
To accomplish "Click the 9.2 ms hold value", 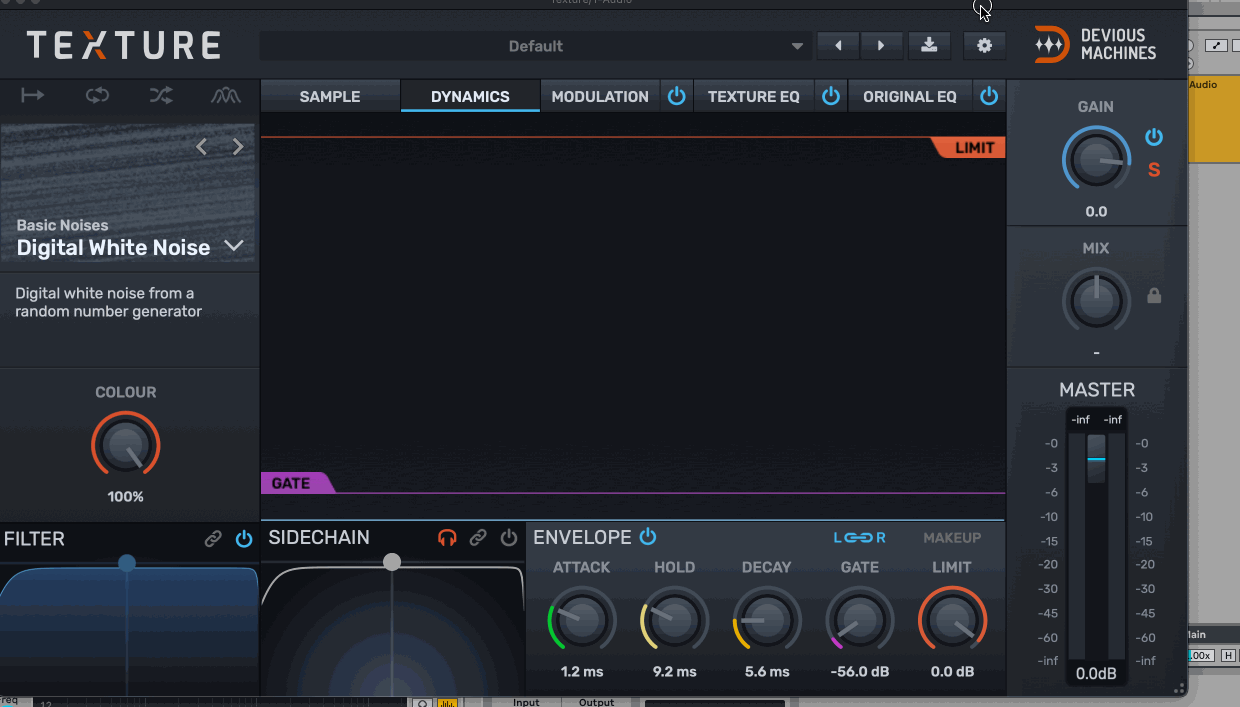I will pos(675,672).
